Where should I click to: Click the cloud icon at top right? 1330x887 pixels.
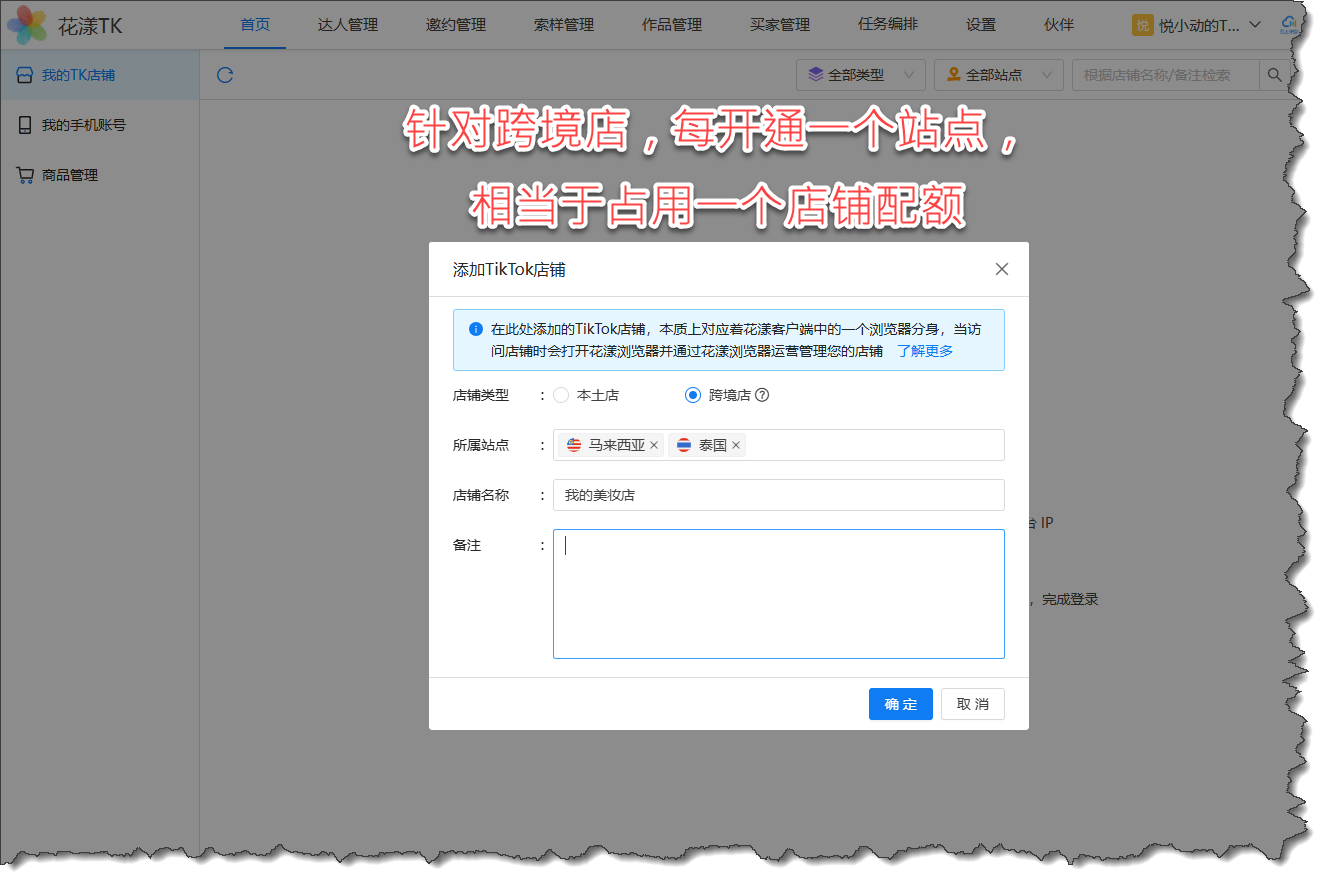tap(1287, 24)
